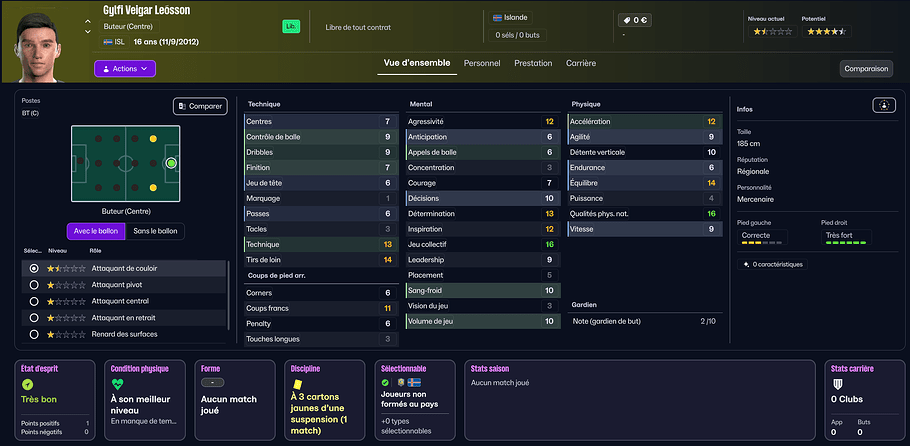Screen dimensions: 910x446
Task: Switch to the Carrière tab
Action: pos(580,64)
